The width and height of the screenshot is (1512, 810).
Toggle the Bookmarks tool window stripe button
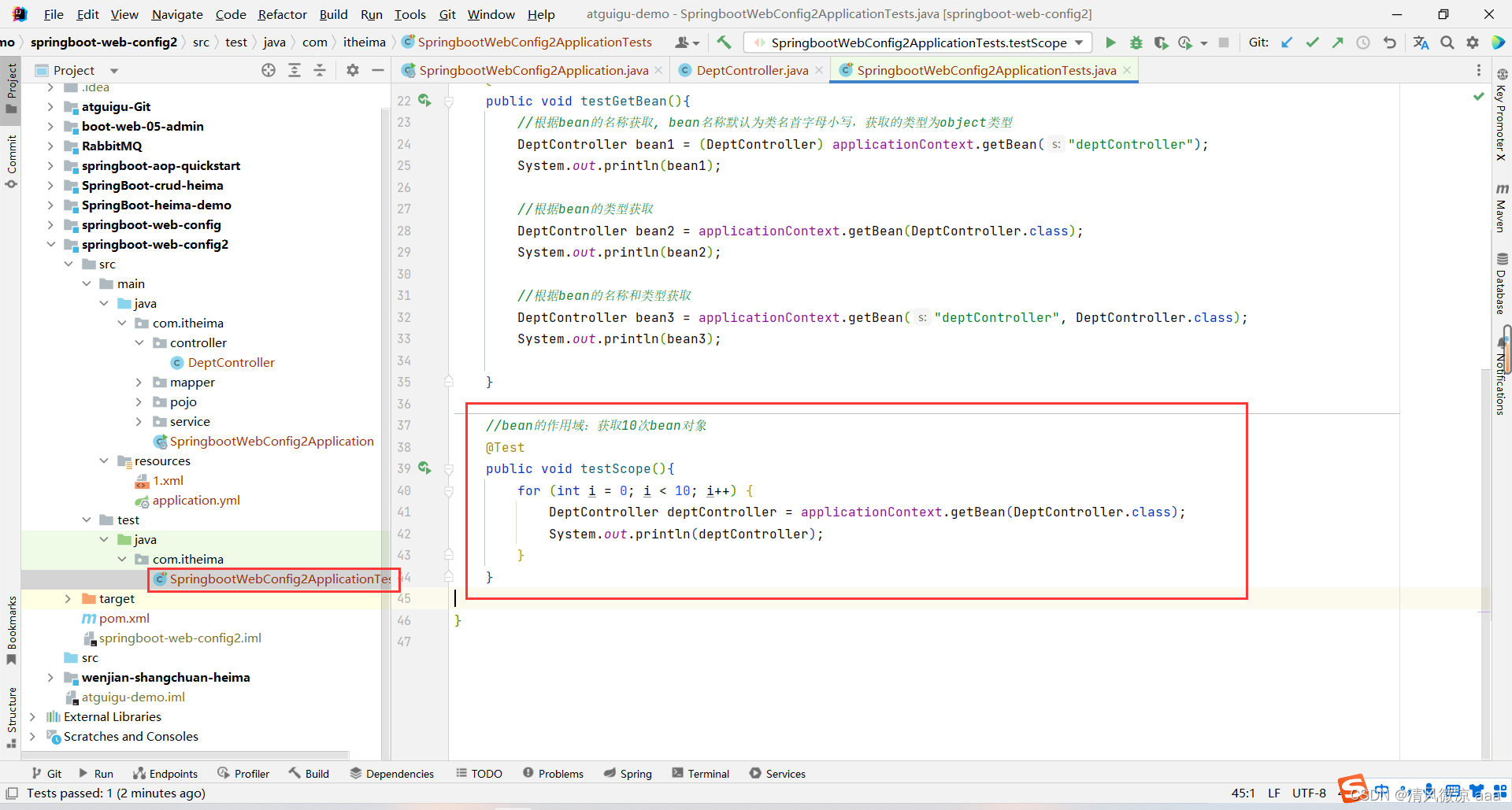[x=11, y=630]
